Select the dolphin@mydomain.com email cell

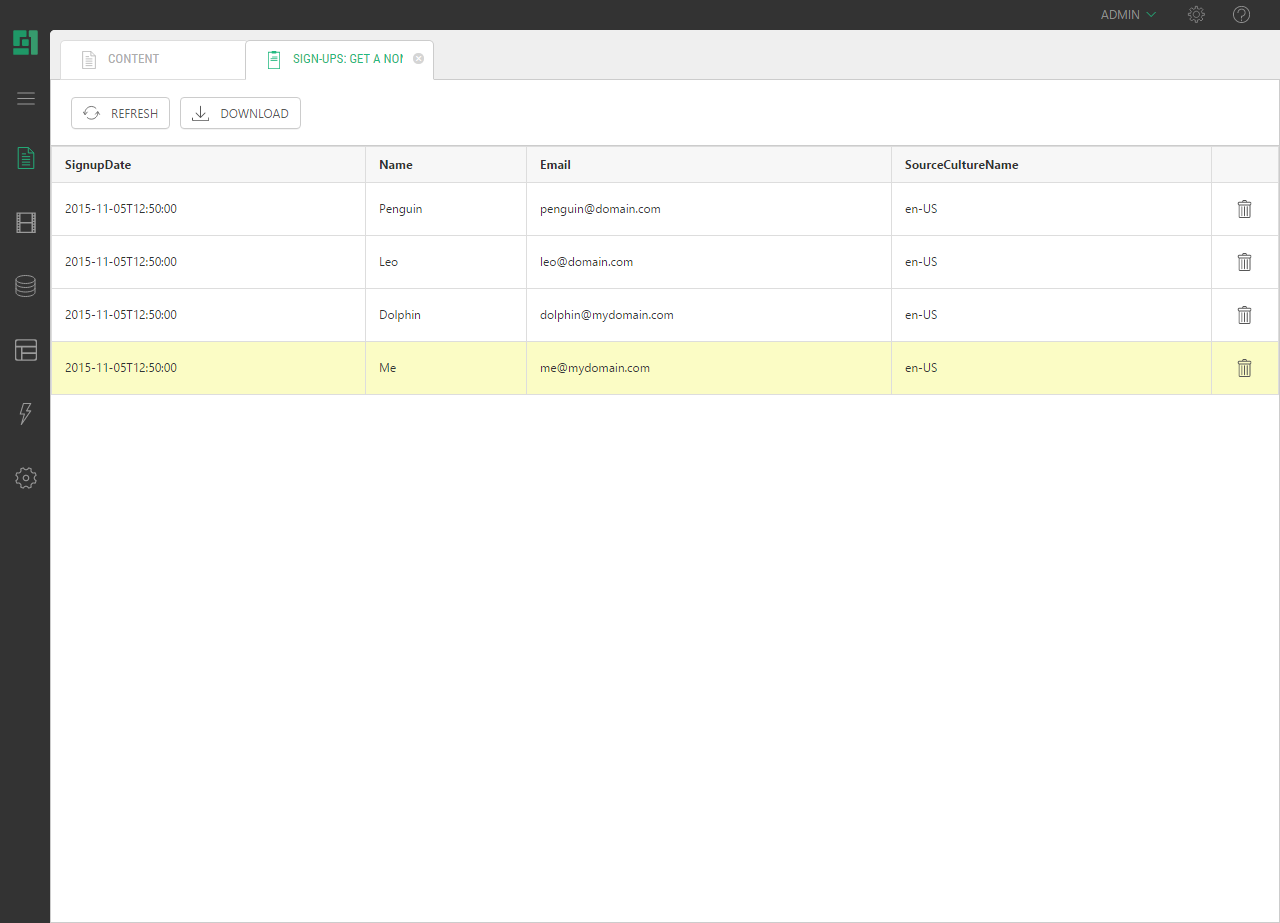point(607,315)
